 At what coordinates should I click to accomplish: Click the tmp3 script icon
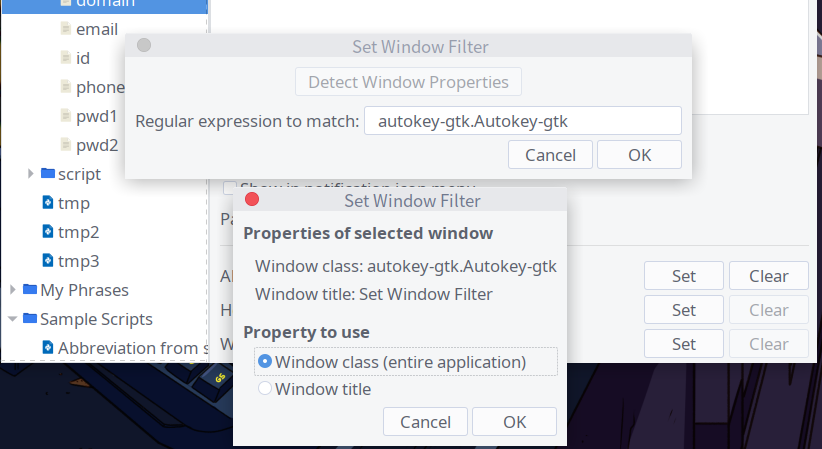click(48, 261)
